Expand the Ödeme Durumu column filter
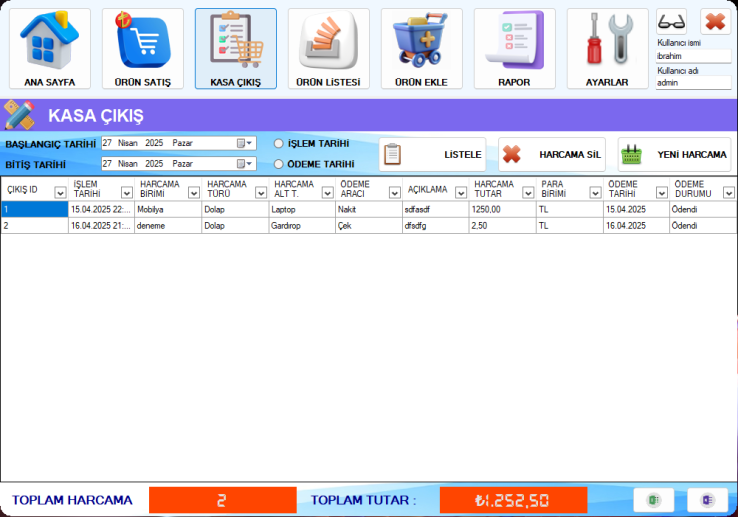This screenshot has height=517, width=738. point(727,193)
